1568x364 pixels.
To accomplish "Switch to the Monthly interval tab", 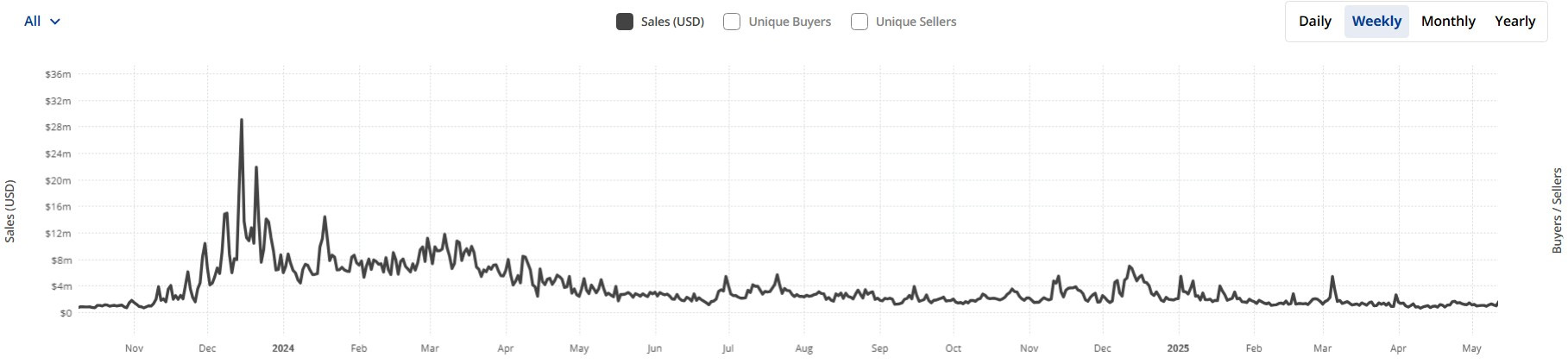I will pyautogui.click(x=1448, y=22).
